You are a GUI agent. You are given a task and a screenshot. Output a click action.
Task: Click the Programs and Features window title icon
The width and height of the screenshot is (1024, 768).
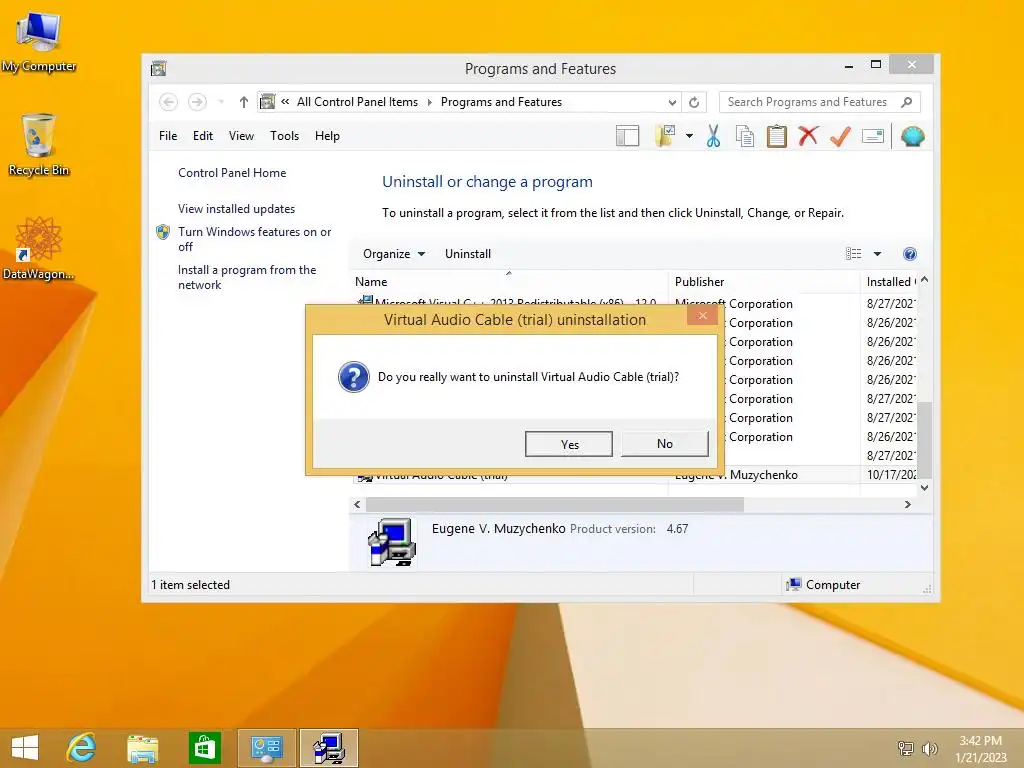(x=159, y=69)
